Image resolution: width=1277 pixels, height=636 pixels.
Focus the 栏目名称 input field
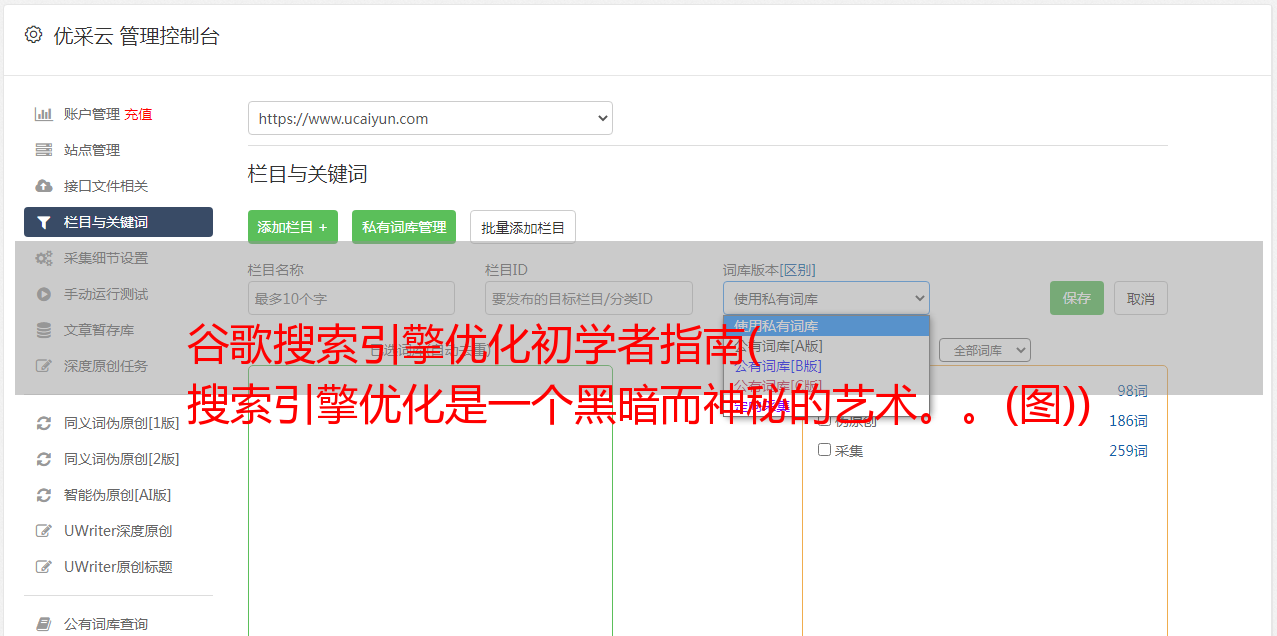coord(351,298)
